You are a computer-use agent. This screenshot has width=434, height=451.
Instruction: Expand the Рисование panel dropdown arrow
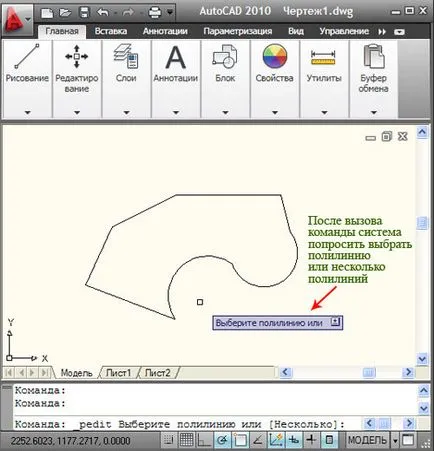point(27,113)
